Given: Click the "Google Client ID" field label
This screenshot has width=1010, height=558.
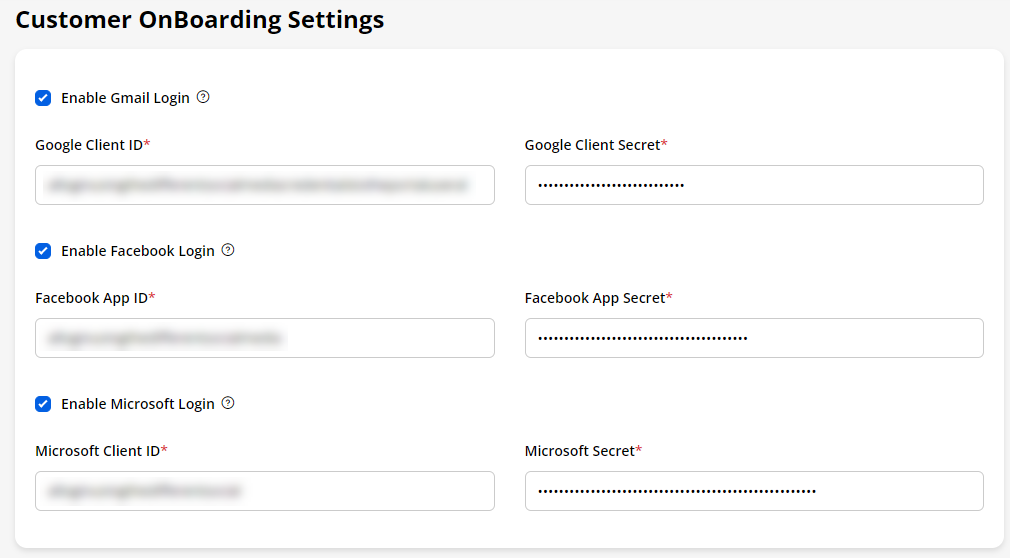Looking at the screenshot, I should (89, 145).
